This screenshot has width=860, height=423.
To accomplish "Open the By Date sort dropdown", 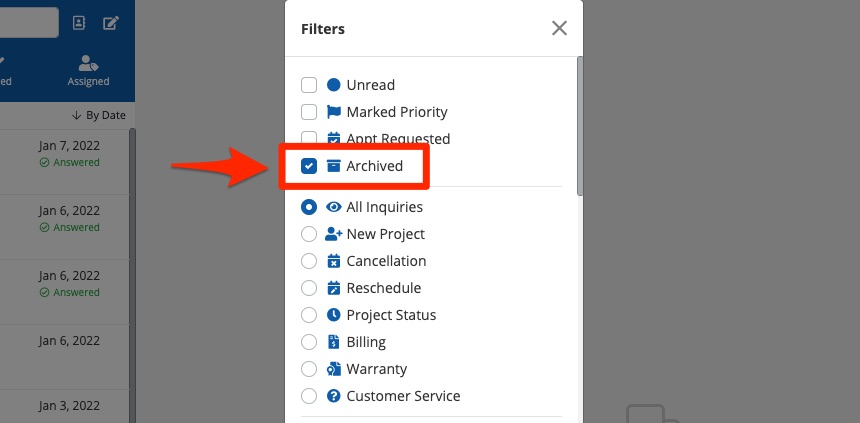I will [x=98, y=115].
